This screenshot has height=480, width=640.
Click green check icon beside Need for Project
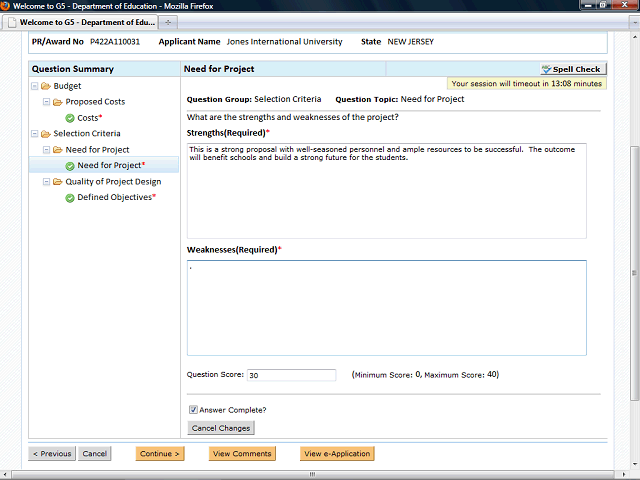point(70,166)
